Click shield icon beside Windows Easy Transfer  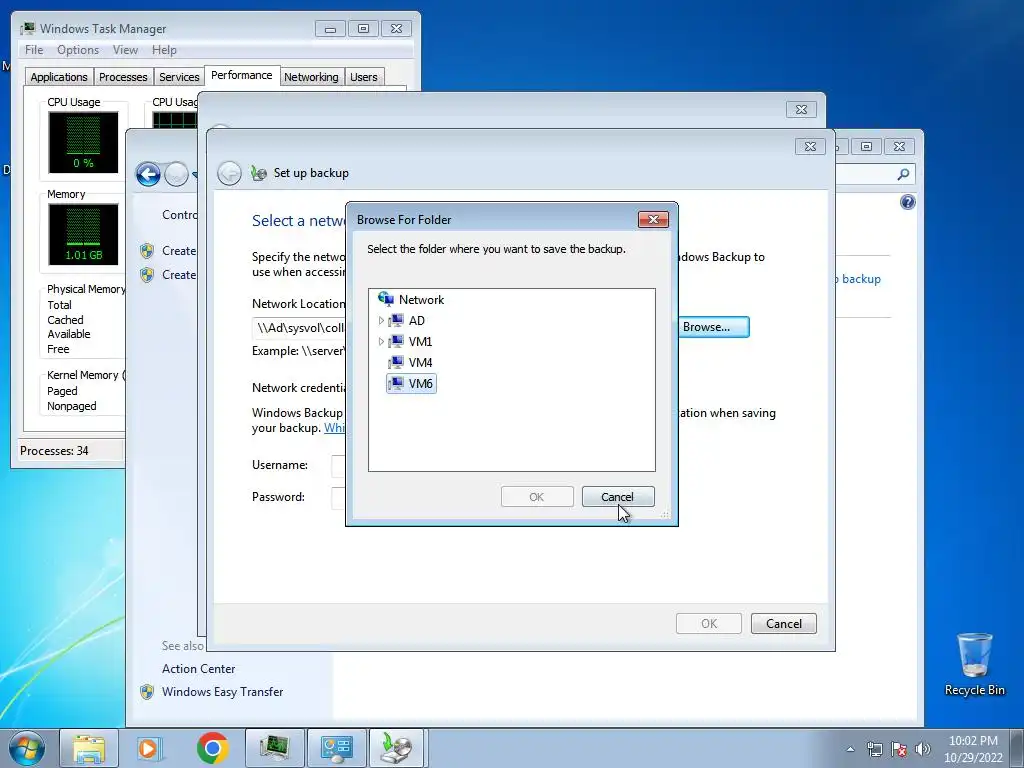148,692
